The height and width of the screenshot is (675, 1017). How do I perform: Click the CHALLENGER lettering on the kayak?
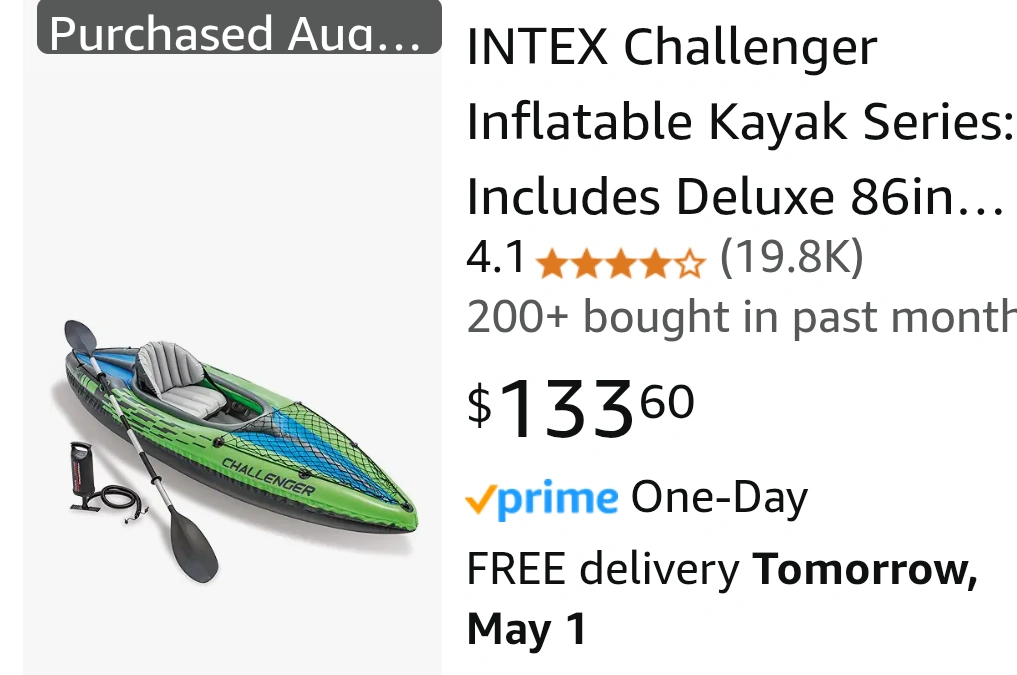point(269,477)
